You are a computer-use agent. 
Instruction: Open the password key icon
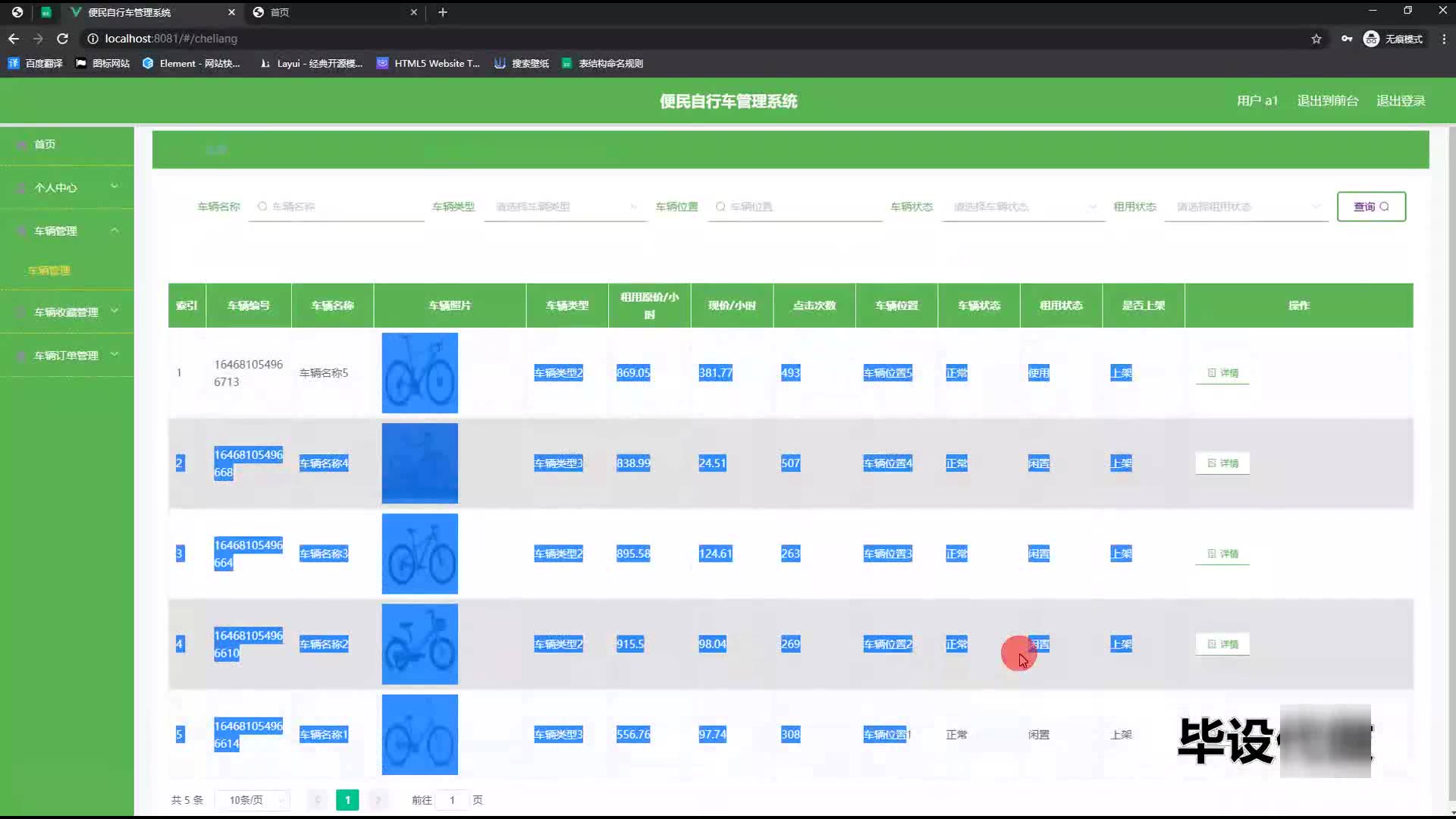(x=1347, y=39)
